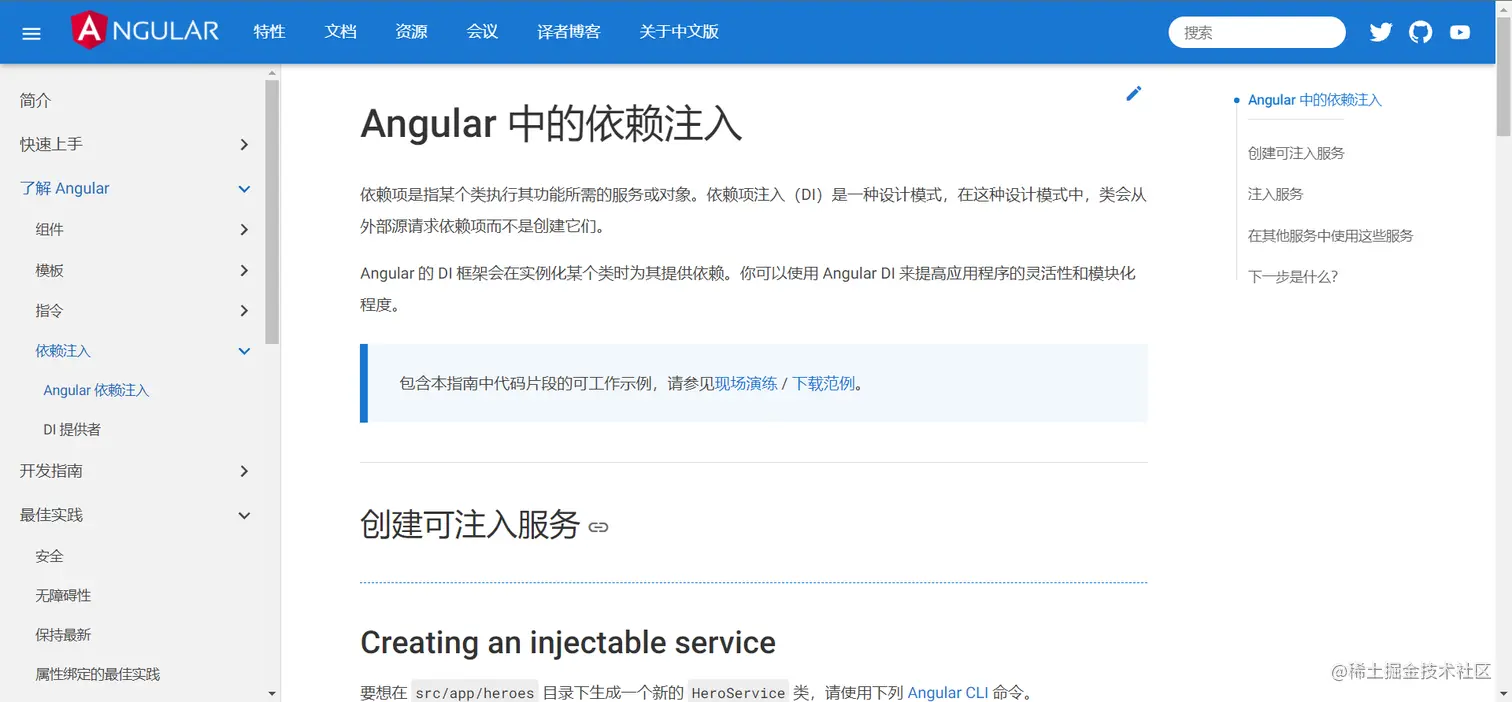Viewport: 1512px width, 702px height.
Task: Open 无障碍性 in the sidebar
Action: pos(63,595)
